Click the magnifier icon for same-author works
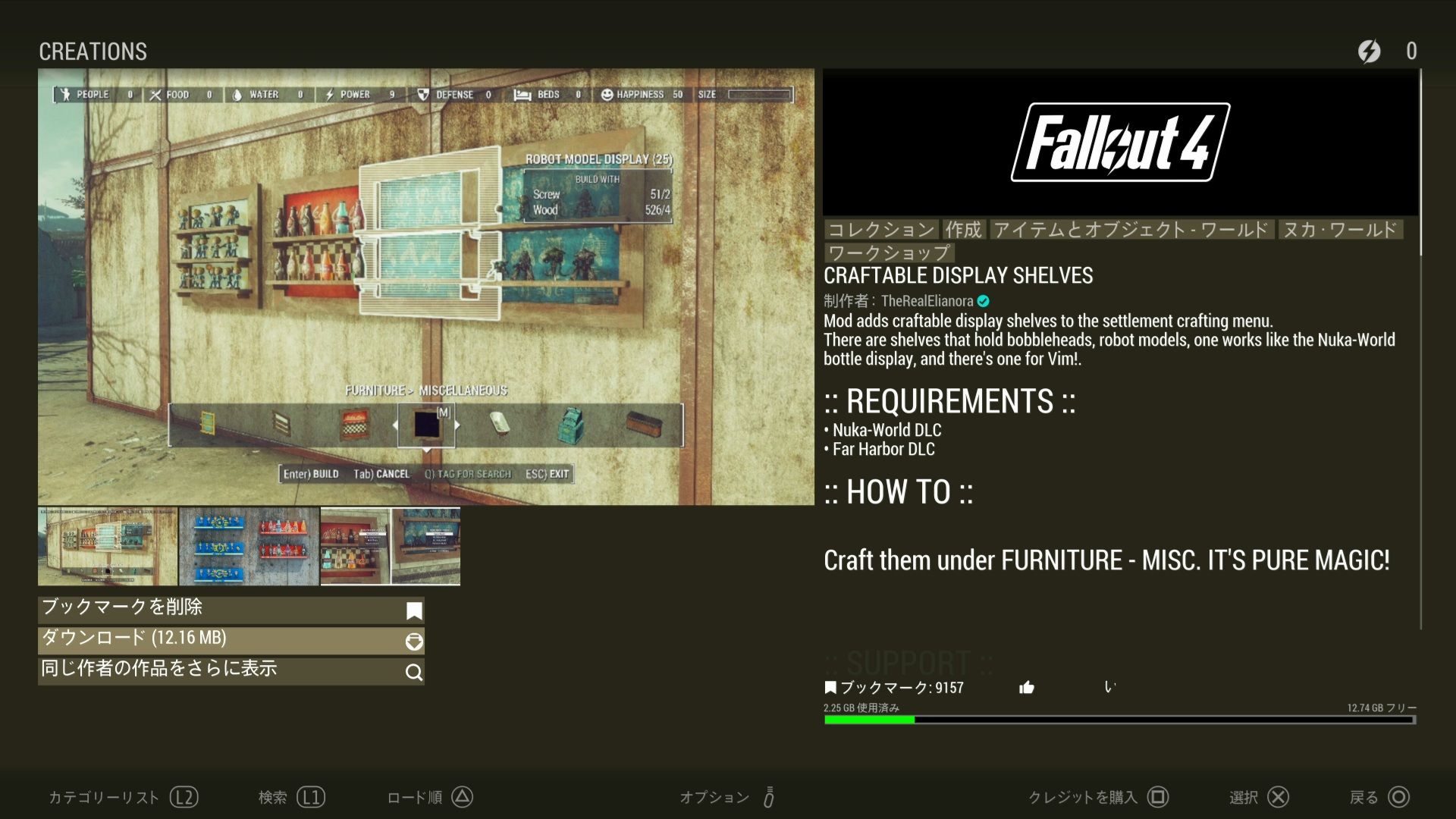 [x=414, y=672]
